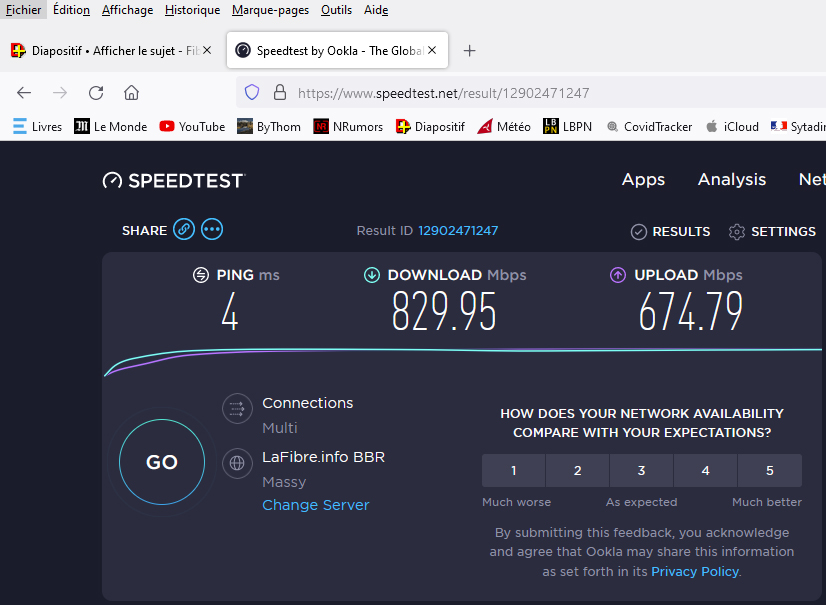
Task: Click the Speedtest logo
Action: click(x=173, y=180)
